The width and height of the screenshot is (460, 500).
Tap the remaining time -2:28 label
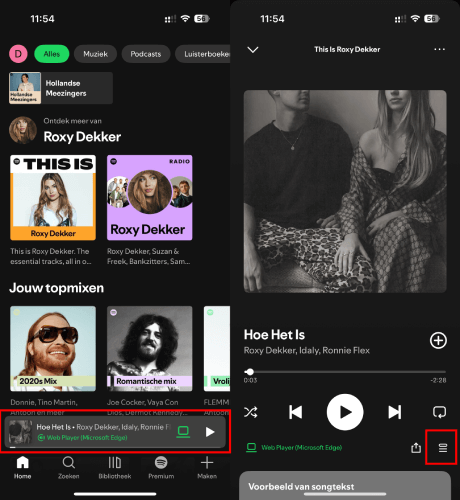438,380
